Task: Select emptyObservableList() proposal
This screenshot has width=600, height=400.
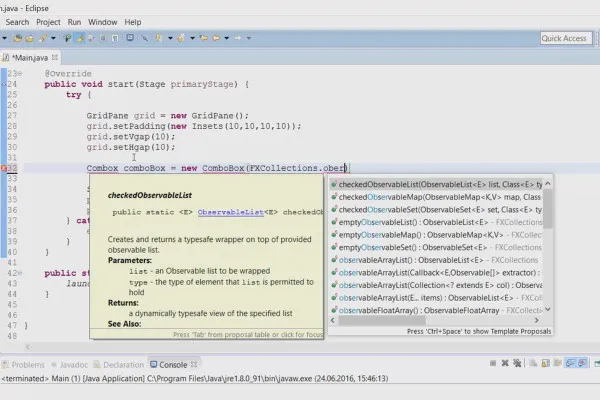Action: point(436,222)
